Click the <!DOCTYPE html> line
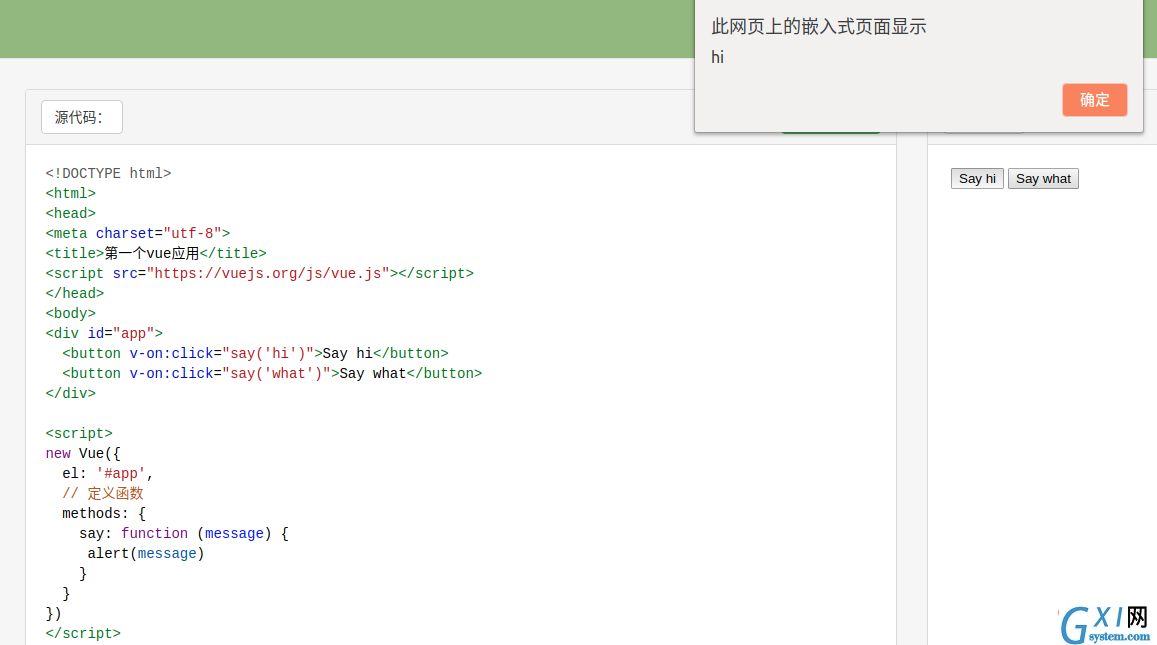 [x=108, y=173]
